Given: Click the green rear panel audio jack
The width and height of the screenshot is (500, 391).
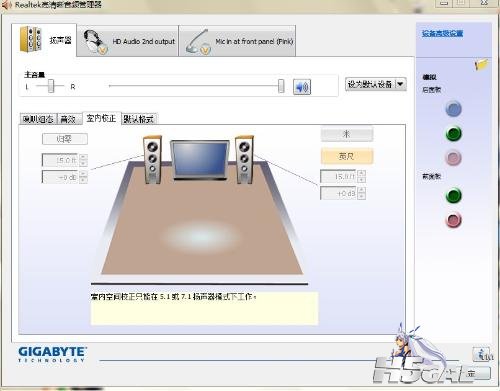Looking at the screenshot, I should pyautogui.click(x=453, y=134).
